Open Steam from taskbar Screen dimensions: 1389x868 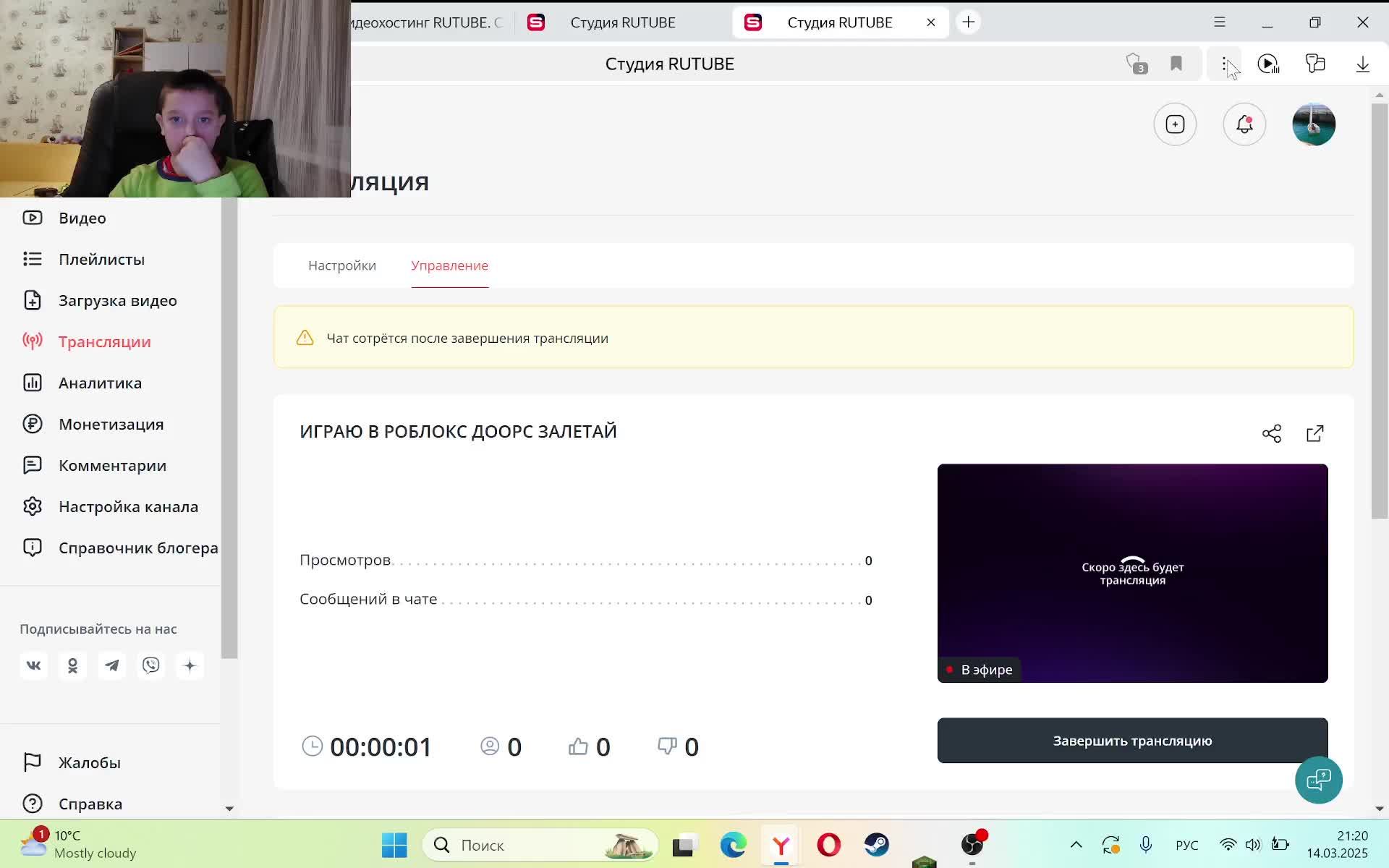coord(876,845)
